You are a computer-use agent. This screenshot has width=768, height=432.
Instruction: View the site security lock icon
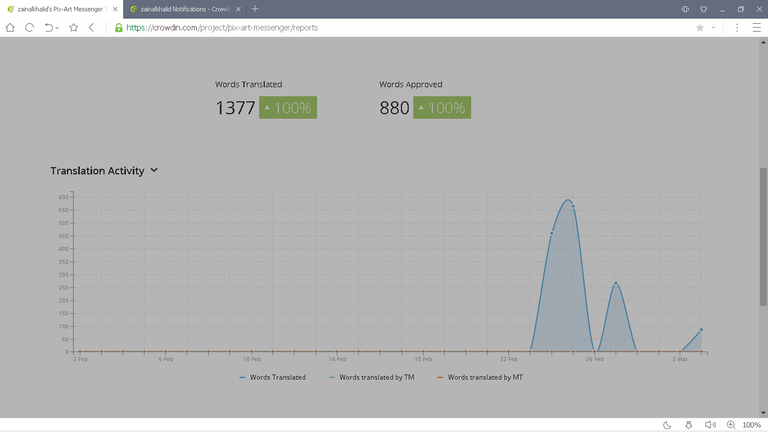[119, 28]
